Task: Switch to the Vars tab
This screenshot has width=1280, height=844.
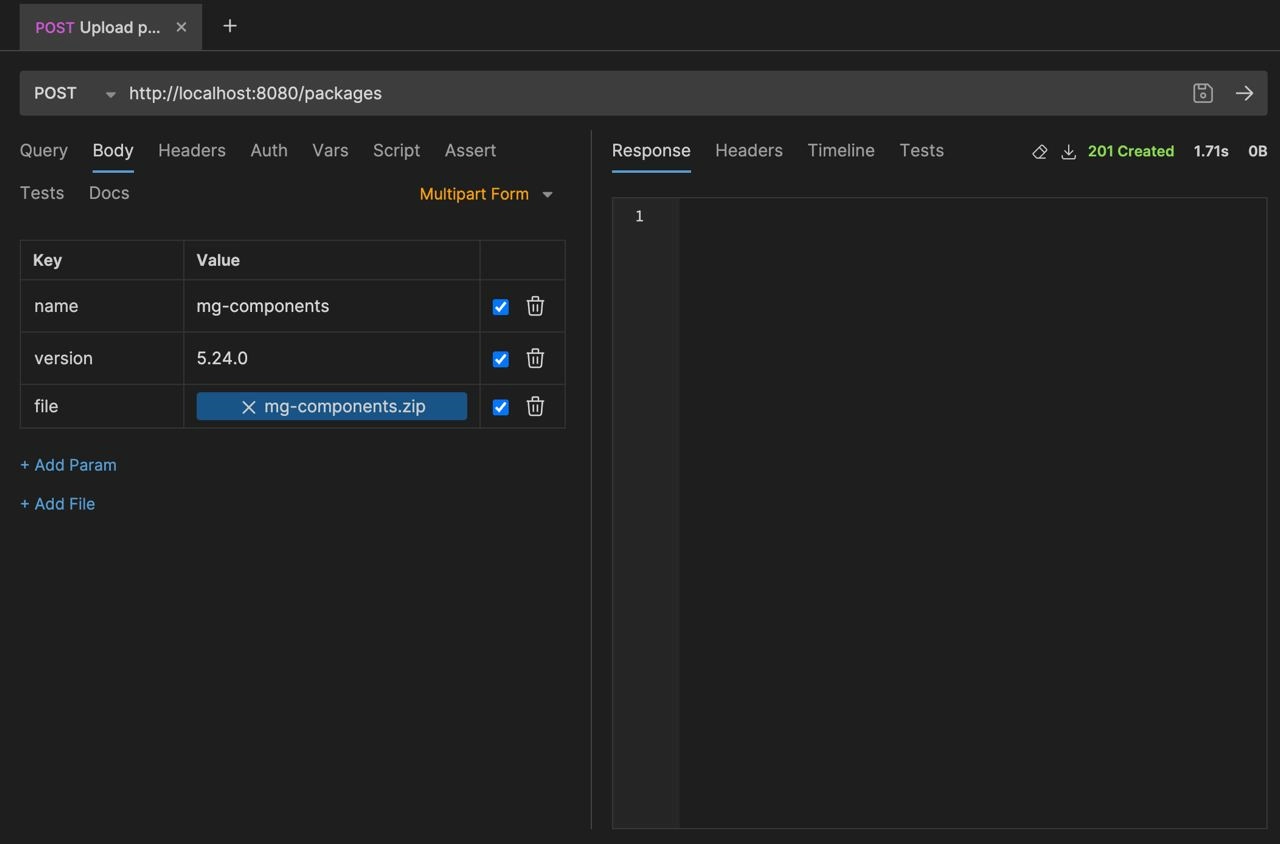Action: point(330,150)
